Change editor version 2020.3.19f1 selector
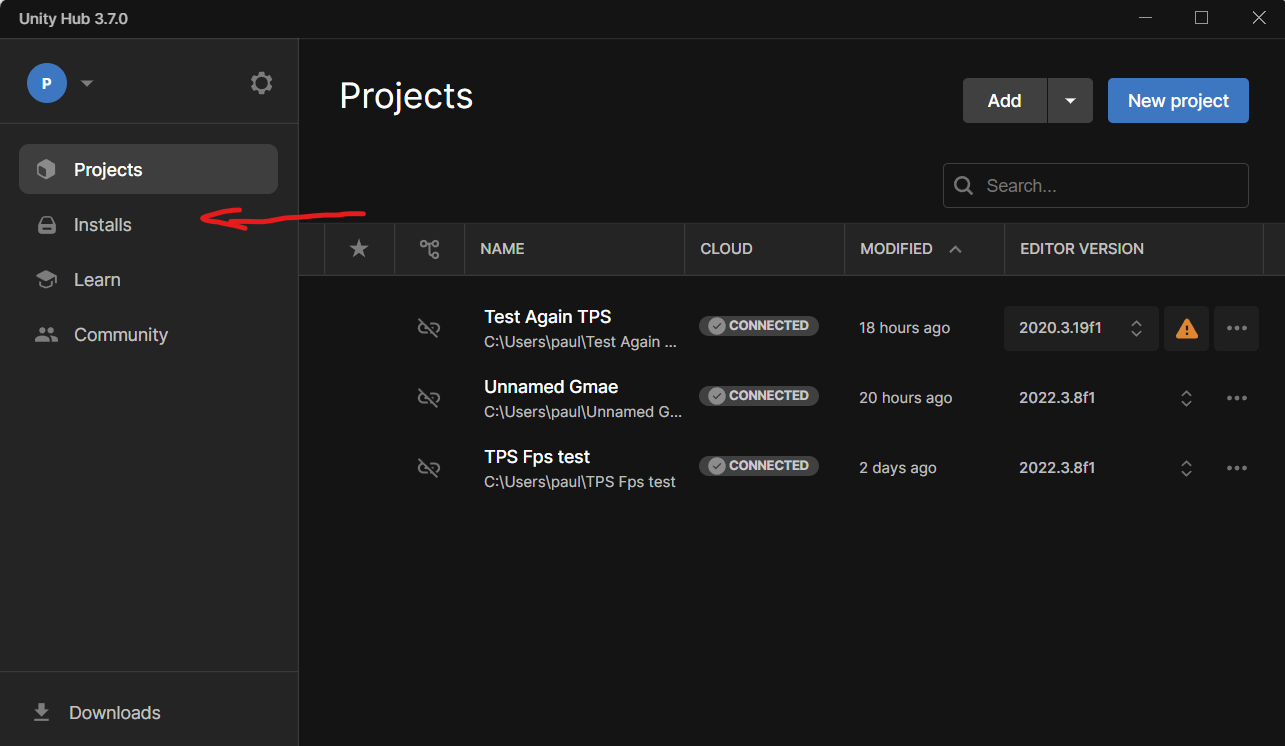Viewport: 1285px width, 746px height. (1081, 328)
